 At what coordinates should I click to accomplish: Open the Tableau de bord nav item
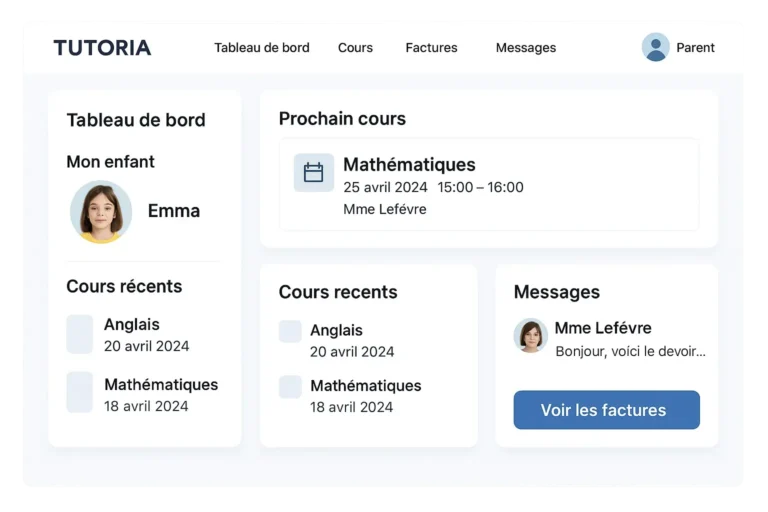click(x=262, y=48)
